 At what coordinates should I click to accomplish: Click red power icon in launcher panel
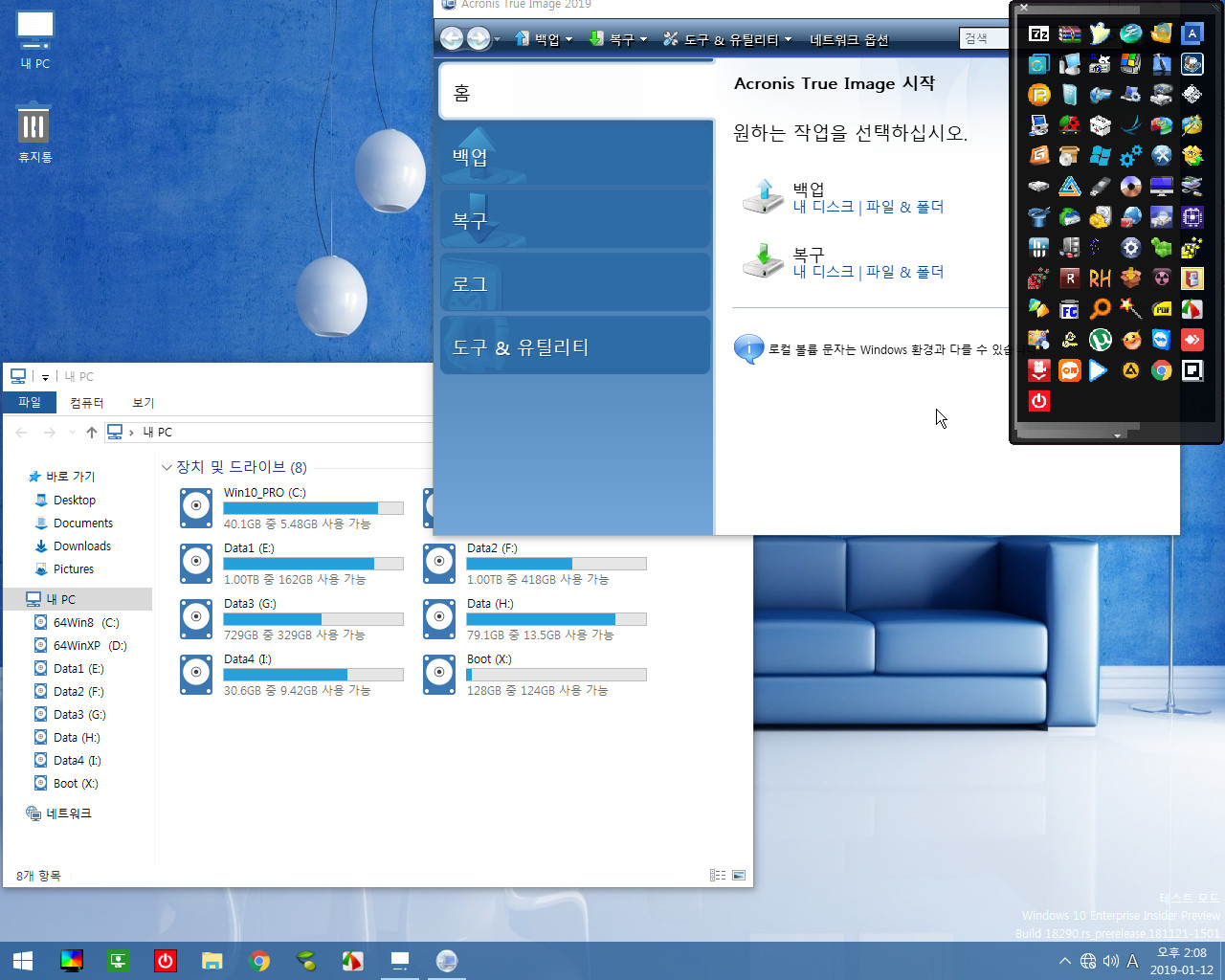(1039, 401)
